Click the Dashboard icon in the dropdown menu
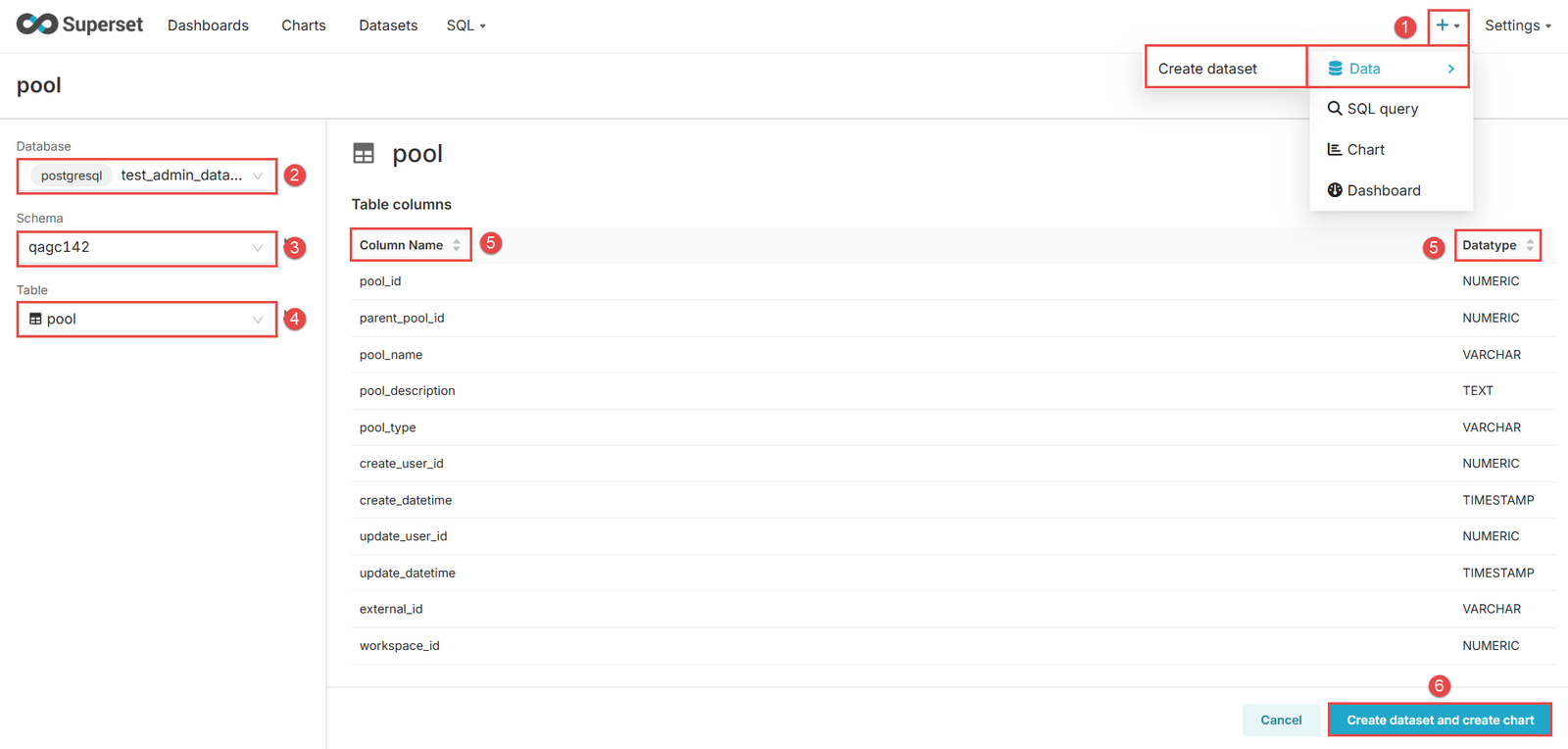The image size is (1568, 749). pos(1334,190)
